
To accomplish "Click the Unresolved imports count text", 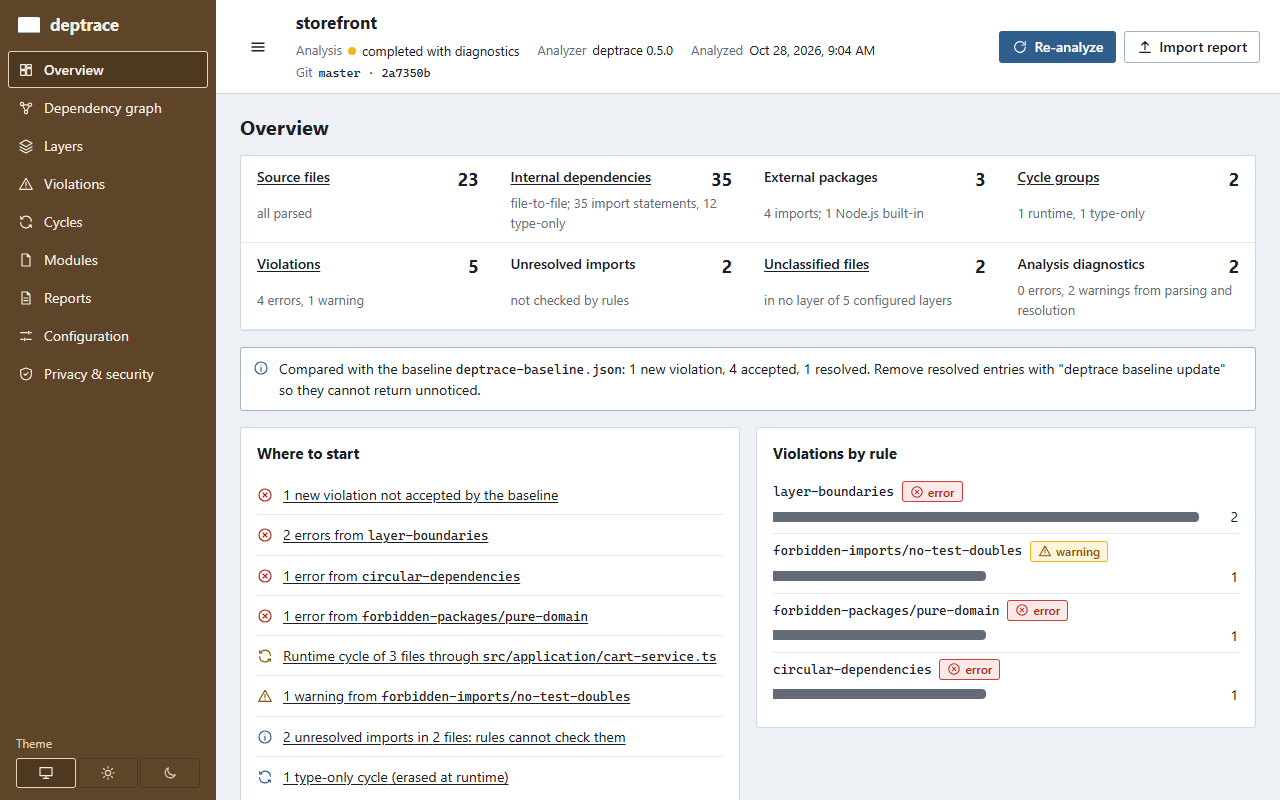I will pyautogui.click(x=727, y=267).
